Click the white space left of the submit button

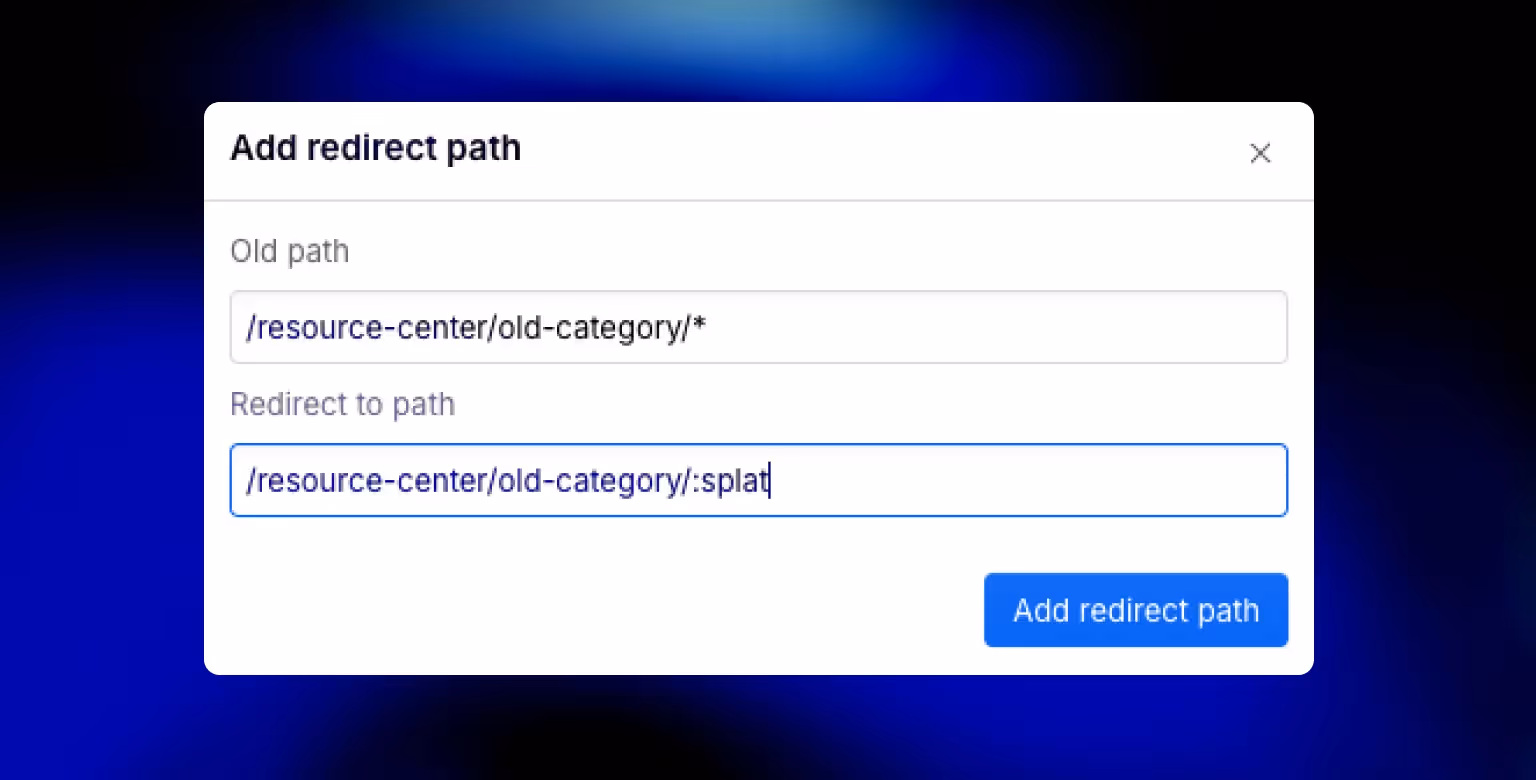[x=600, y=610]
